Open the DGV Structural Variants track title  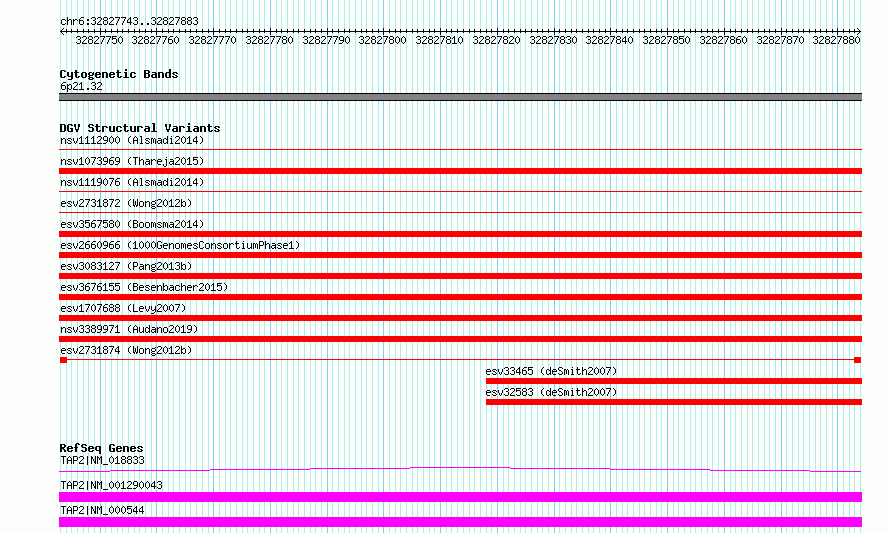(140, 128)
